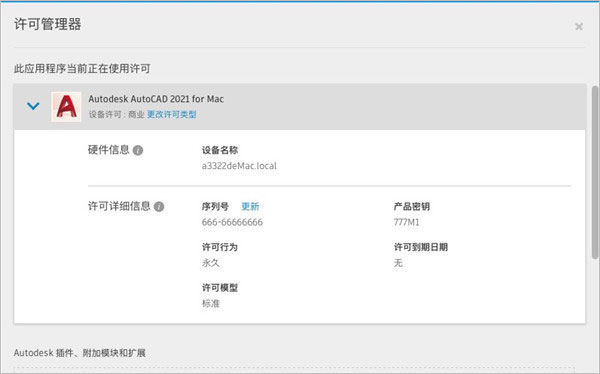Screen dimensions: 600x374
Task: Click the 永久 value under 许可行为
Action: click(x=211, y=263)
